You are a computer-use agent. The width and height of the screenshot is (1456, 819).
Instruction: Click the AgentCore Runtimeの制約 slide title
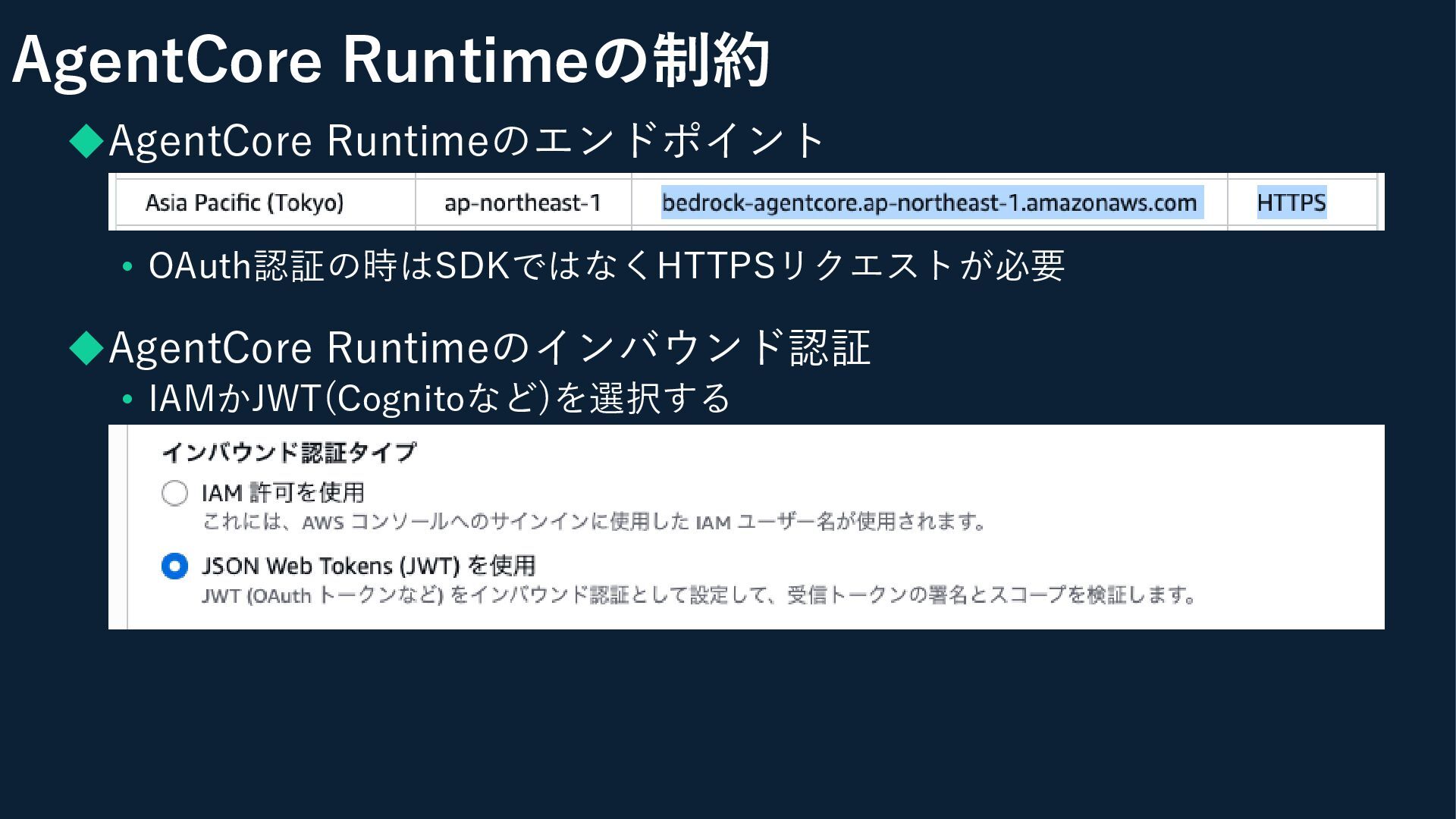[391, 61]
